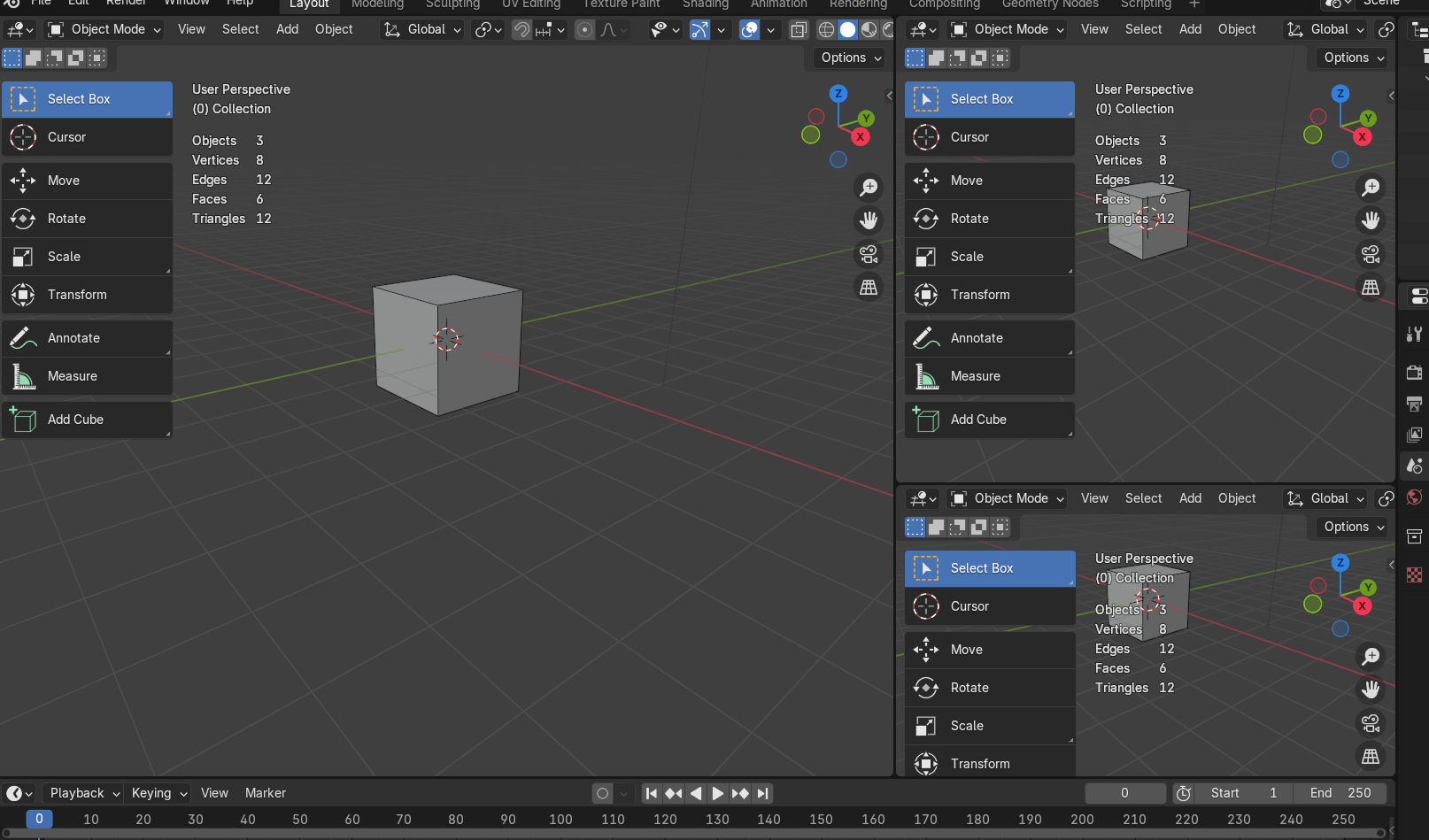Screen dimensions: 1429x840
Task: Jump to the last frame in the timeline
Action: tap(763, 793)
